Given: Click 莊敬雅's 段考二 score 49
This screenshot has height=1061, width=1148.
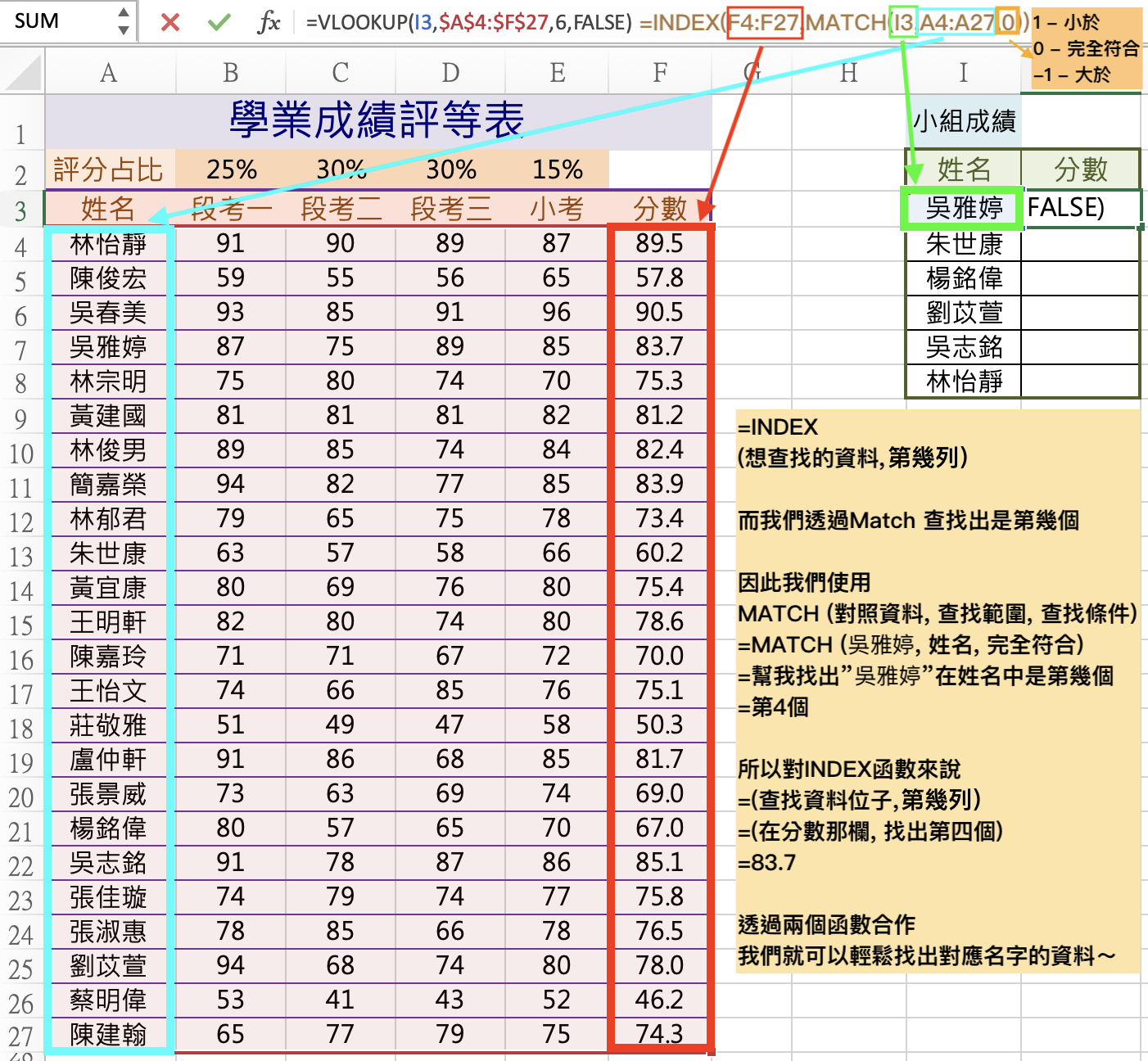Looking at the screenshot, I should tap(341, 725).
